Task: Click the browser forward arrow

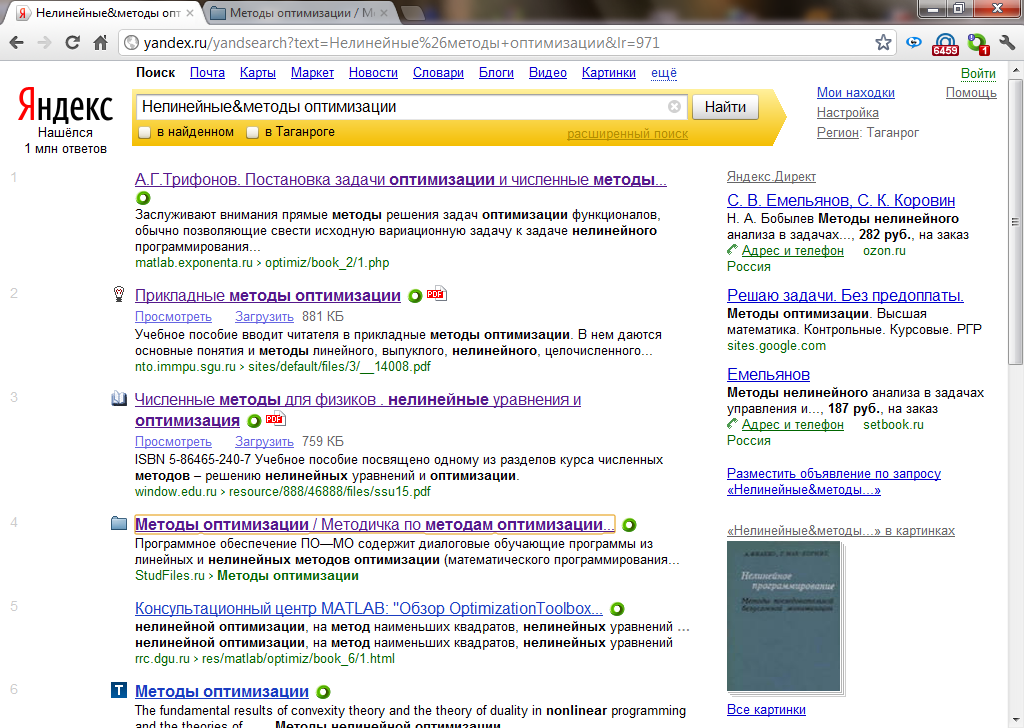Action: (44, 42)
